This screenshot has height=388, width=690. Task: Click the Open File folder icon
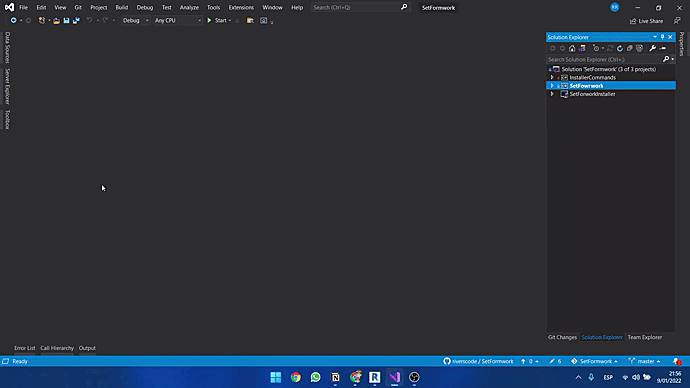56,20
